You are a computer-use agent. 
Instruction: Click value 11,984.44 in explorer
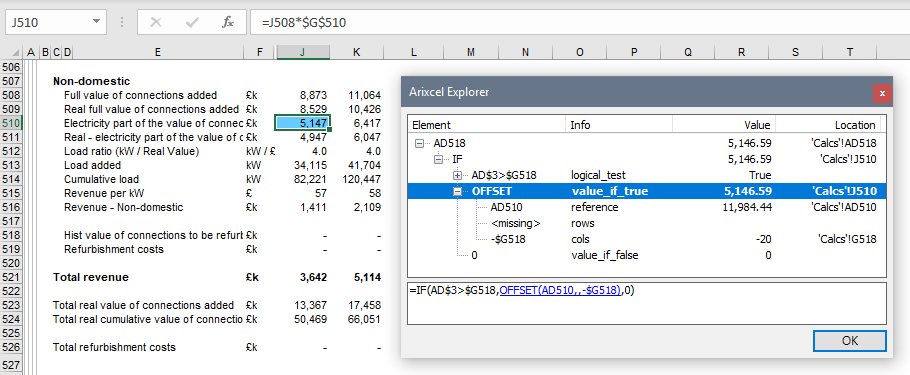point(748,208)
